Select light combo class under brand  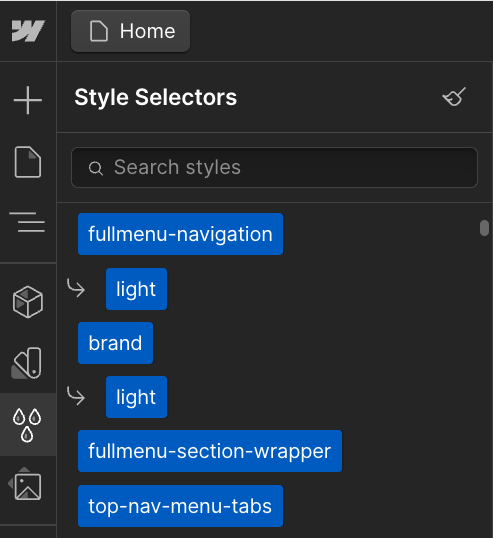[x=137, y=397]
